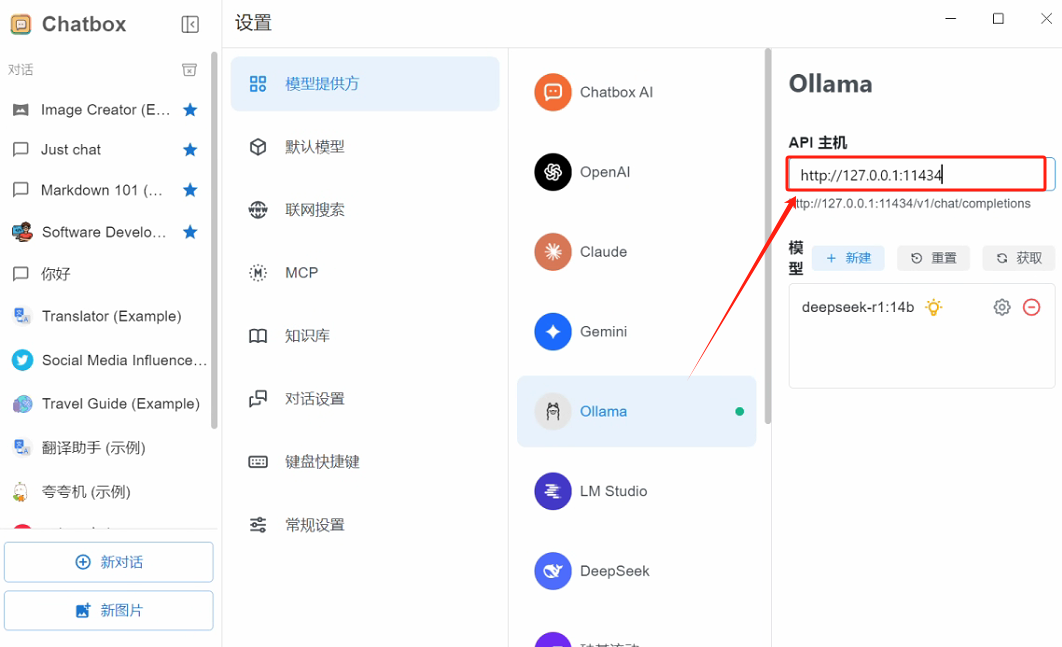1062x647 pixels.
Task: Click the Chatbox logo icon
Action: 21,24
